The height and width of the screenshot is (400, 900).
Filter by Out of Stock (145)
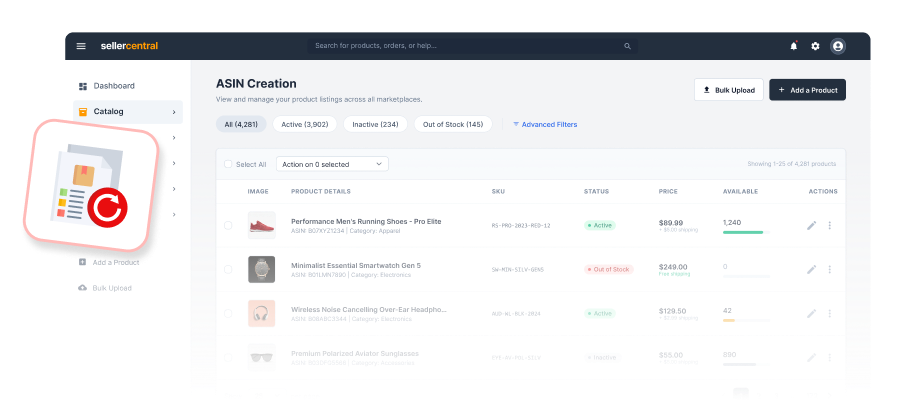(x=453, y=125)
